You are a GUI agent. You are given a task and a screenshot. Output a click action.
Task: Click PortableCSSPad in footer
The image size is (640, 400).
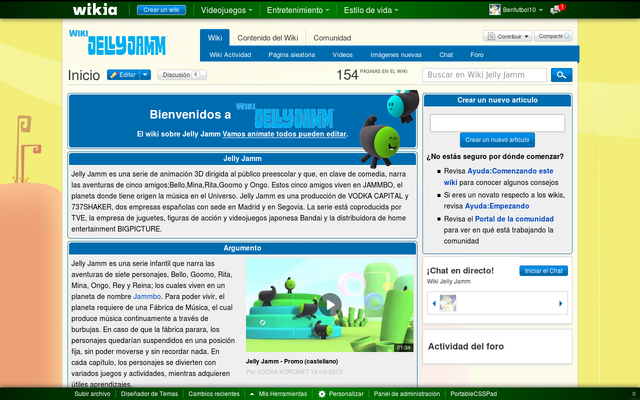point(473,394)
